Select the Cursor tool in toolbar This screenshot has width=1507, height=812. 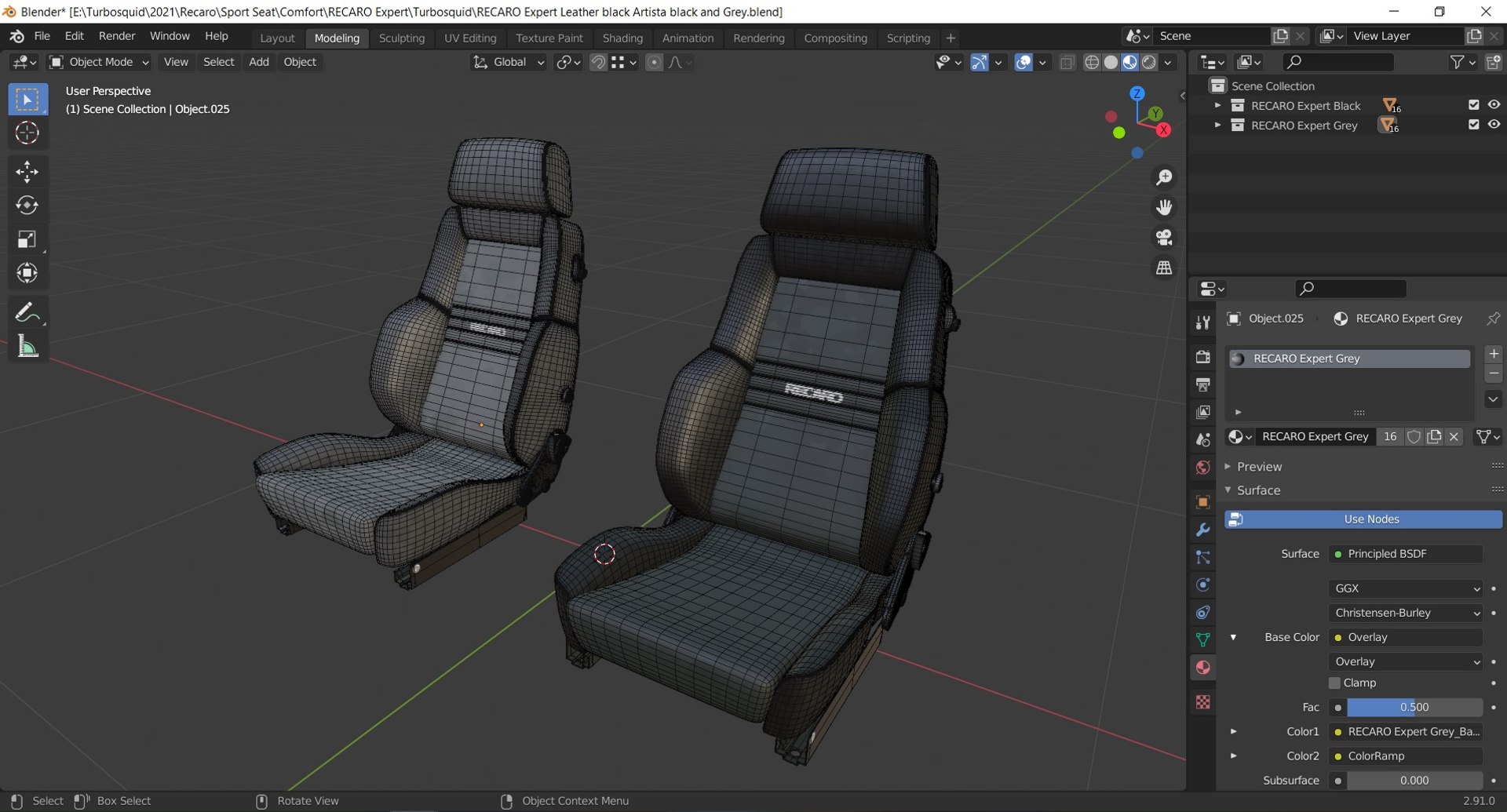pyautogui.click(x=27, y=133)
